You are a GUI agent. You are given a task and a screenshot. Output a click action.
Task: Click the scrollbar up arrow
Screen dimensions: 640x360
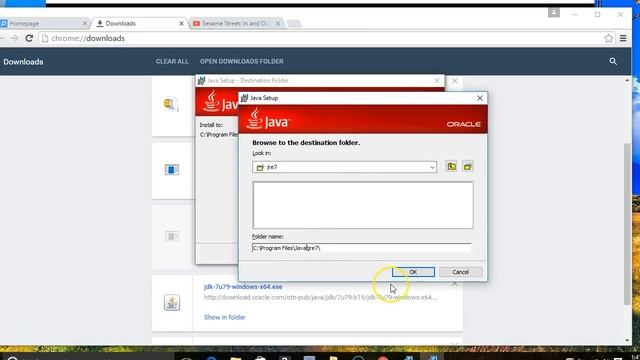[627, 80]
